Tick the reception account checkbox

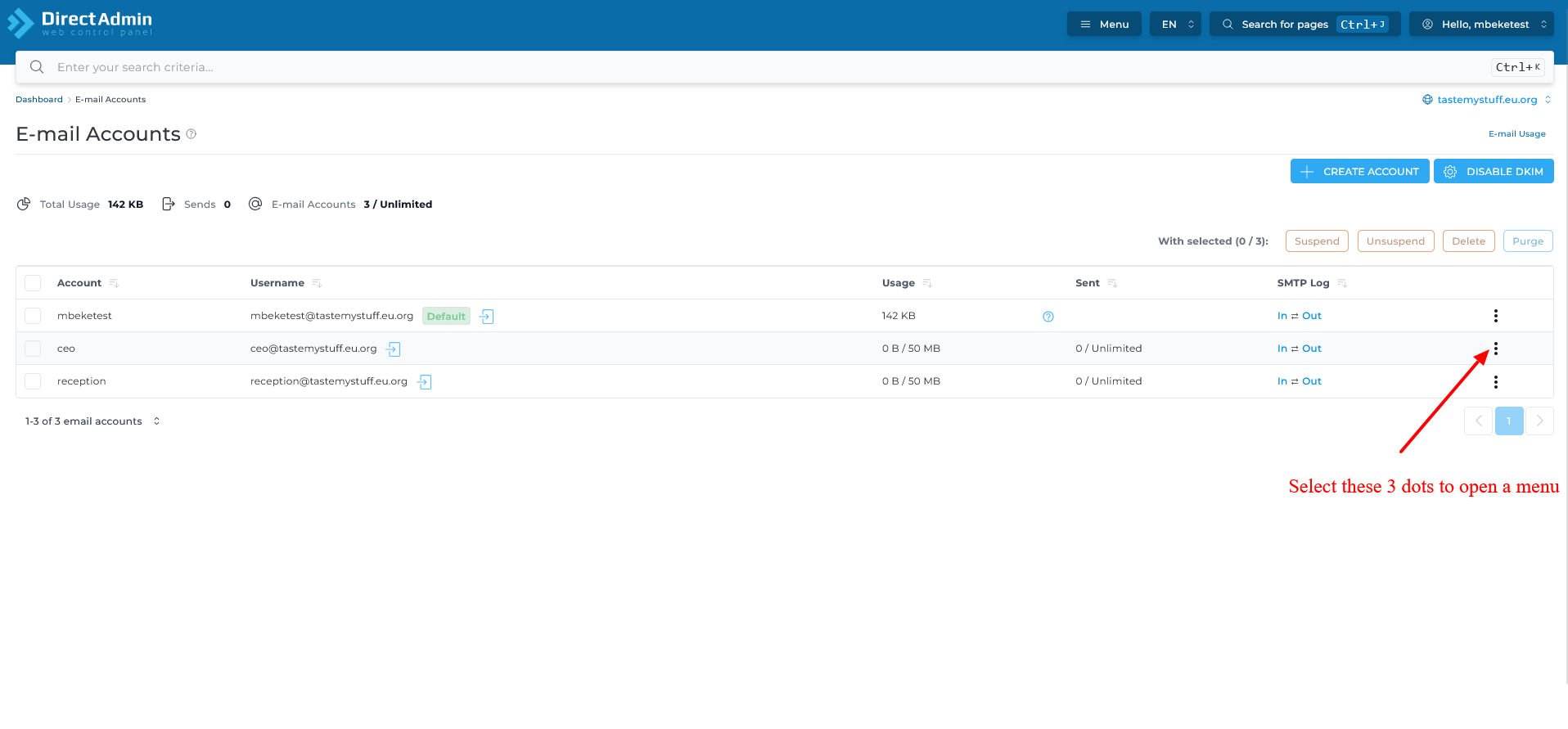pyautogui.click(x=33, y=381)
